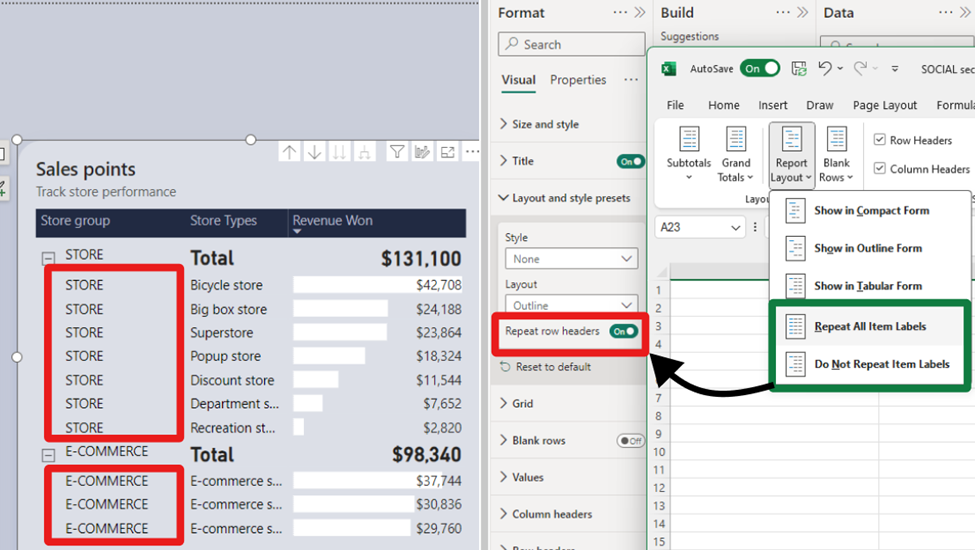
Task: Toggle the Title switch off
Action: [x=630, y=162]
